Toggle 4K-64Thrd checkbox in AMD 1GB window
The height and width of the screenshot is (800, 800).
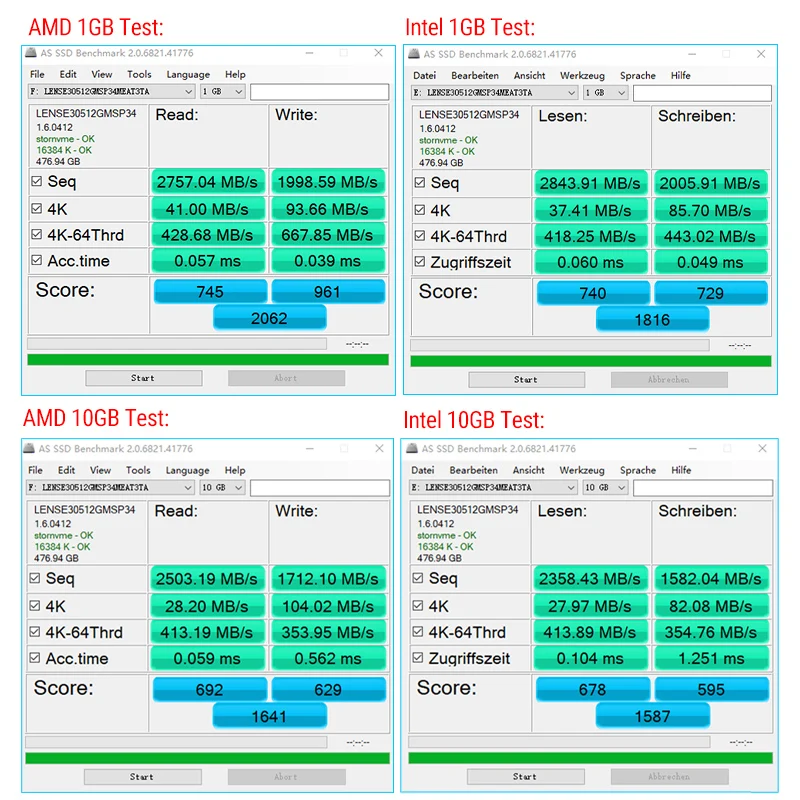[36, 234]
